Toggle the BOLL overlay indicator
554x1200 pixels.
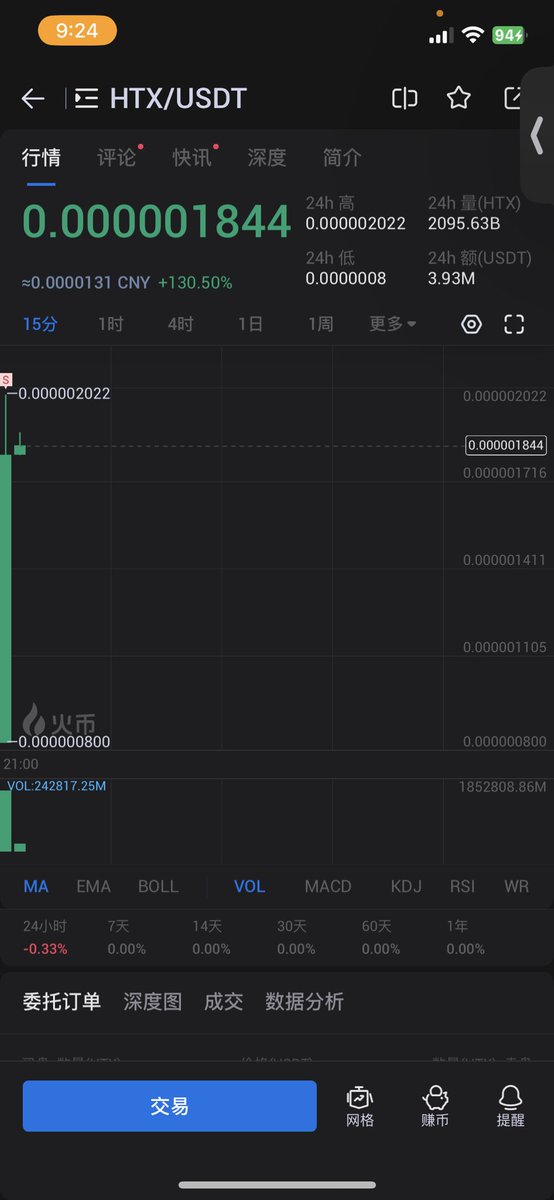[158, 886]
